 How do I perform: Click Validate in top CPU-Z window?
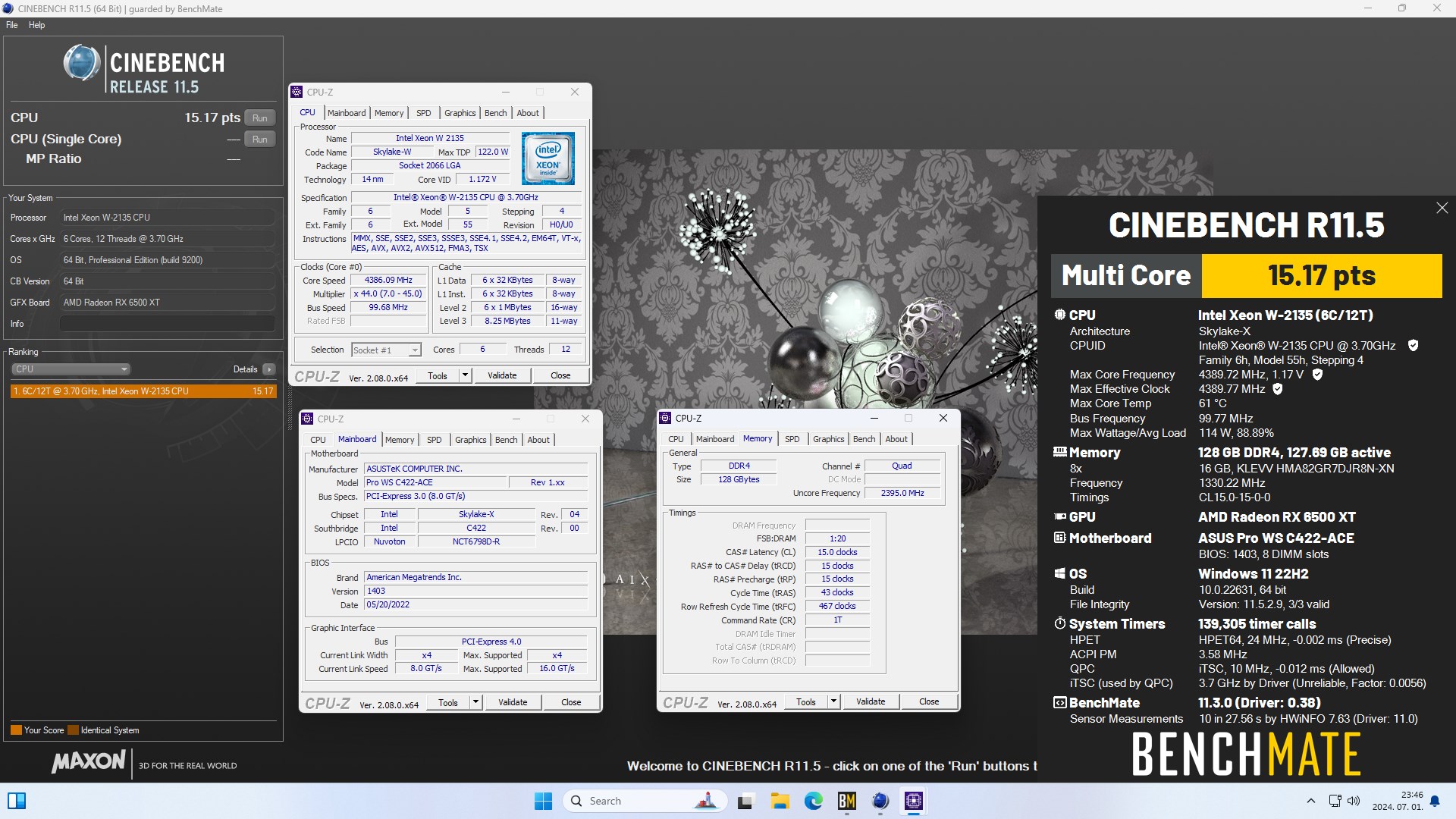pos(502,375)
